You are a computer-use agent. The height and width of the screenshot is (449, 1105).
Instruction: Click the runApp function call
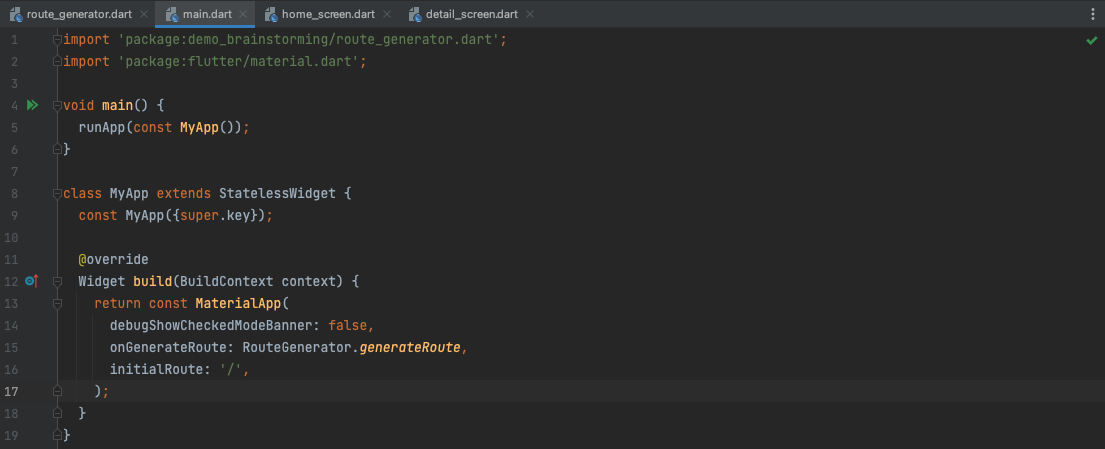tap(102, 128)
